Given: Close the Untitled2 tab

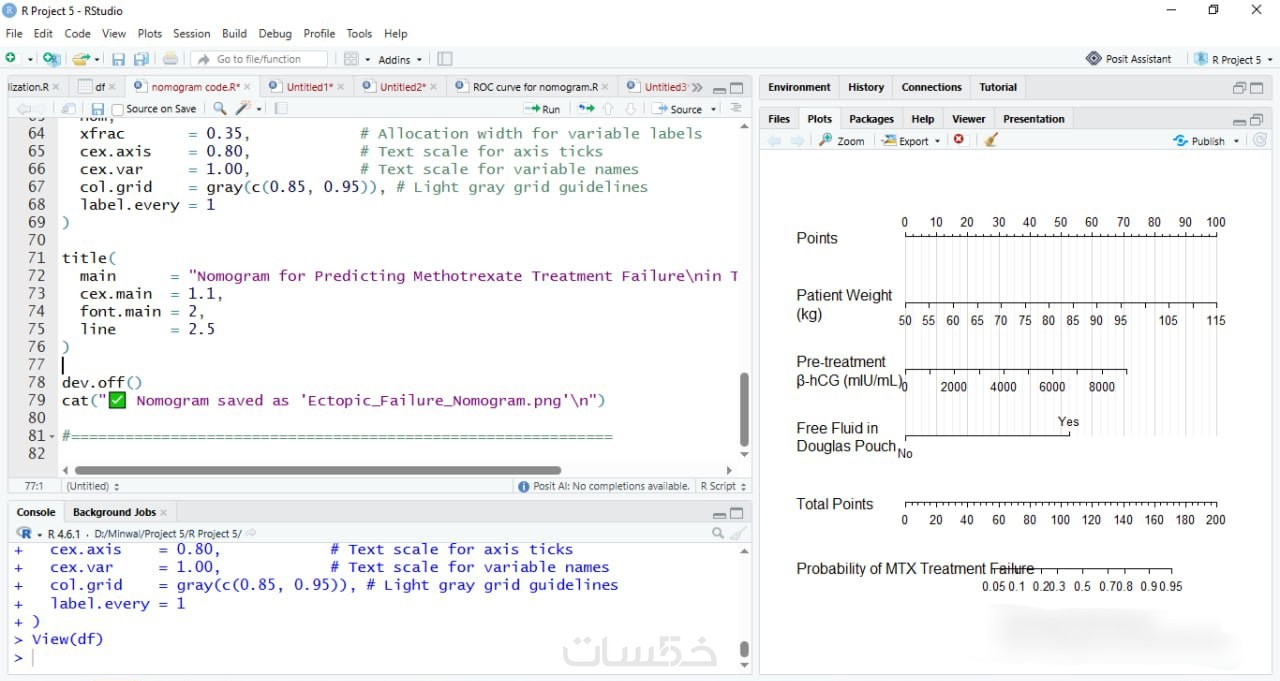Looking at the screenshot, I should [433, 87].
